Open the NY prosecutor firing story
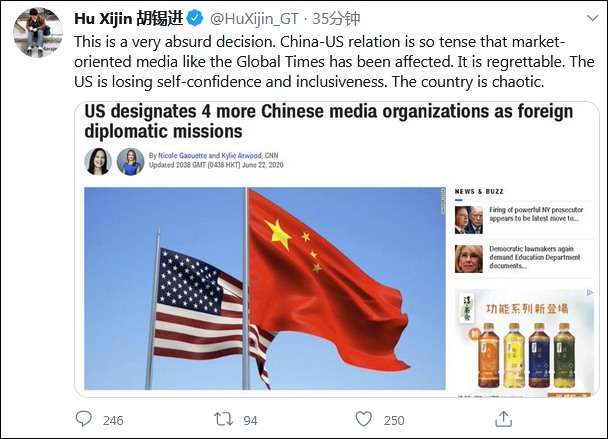Image resolution: width=608 pixels, height=439 pixels. pyautogui.click(x=524, y=220)
